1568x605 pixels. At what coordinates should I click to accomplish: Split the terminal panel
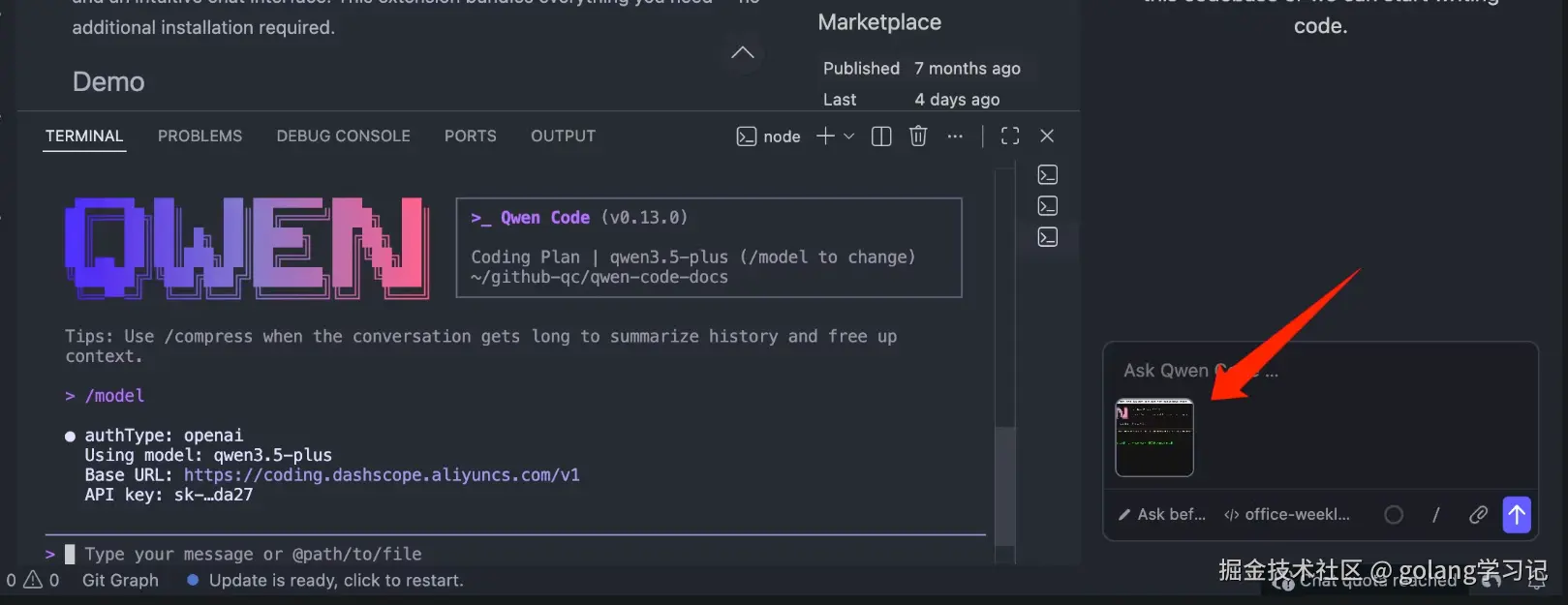[x=881, y=136]
